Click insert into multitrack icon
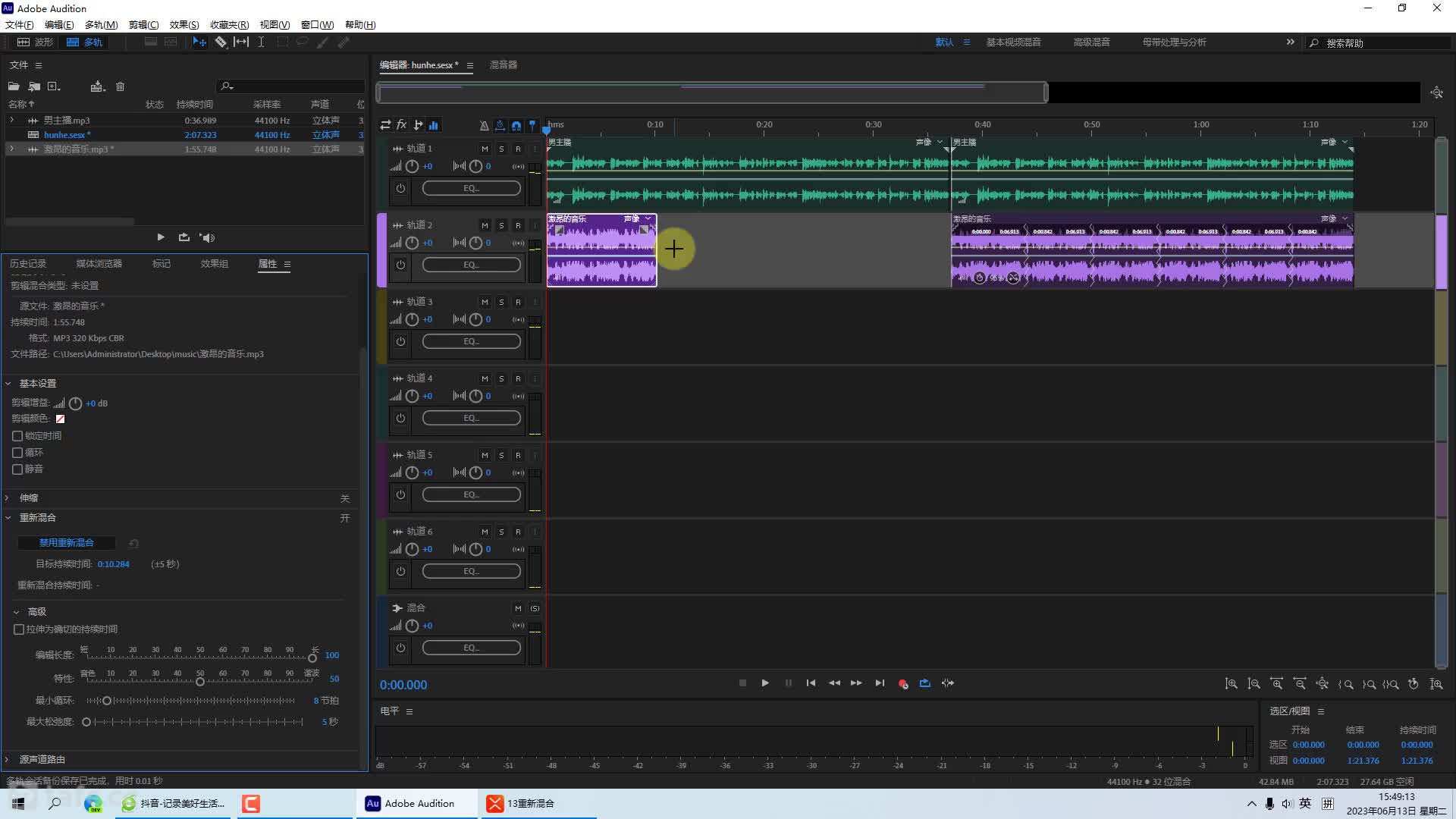Viewport: 1456px width, 819px height. (97, 86)
